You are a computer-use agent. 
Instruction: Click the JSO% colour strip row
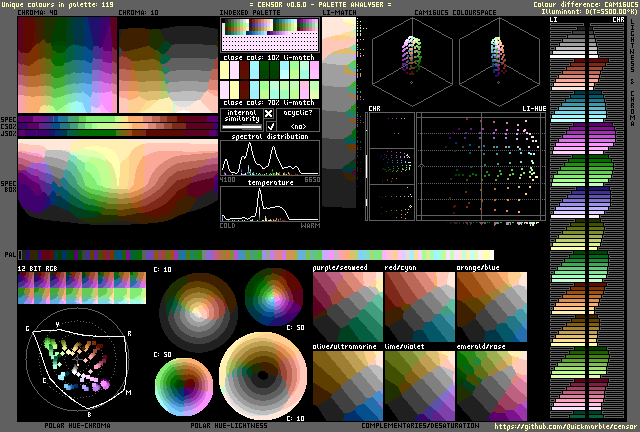[118, 133]
